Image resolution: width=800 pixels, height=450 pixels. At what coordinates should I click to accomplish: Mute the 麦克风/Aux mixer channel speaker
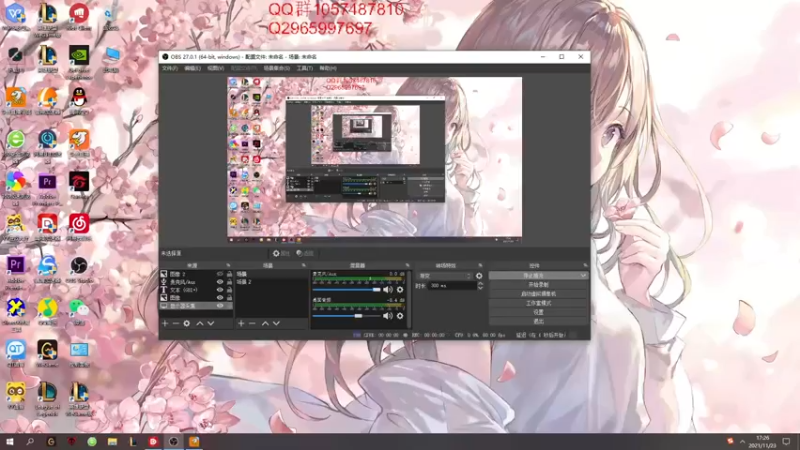tap(388, 290)
